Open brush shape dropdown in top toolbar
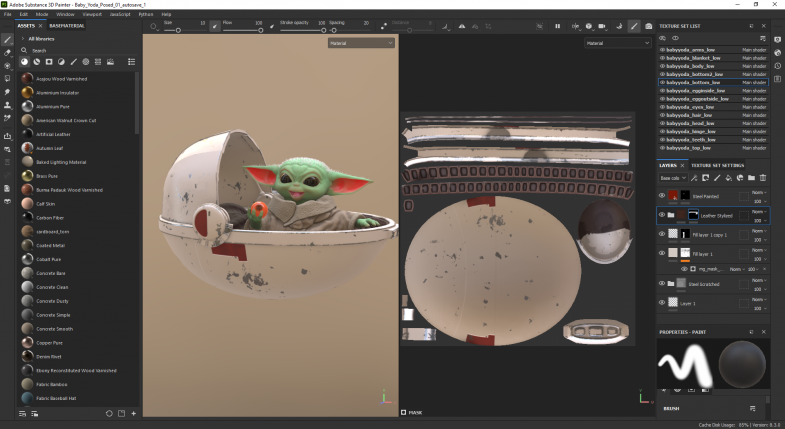This screenshot has height=429, width=785. pos(154,27)
